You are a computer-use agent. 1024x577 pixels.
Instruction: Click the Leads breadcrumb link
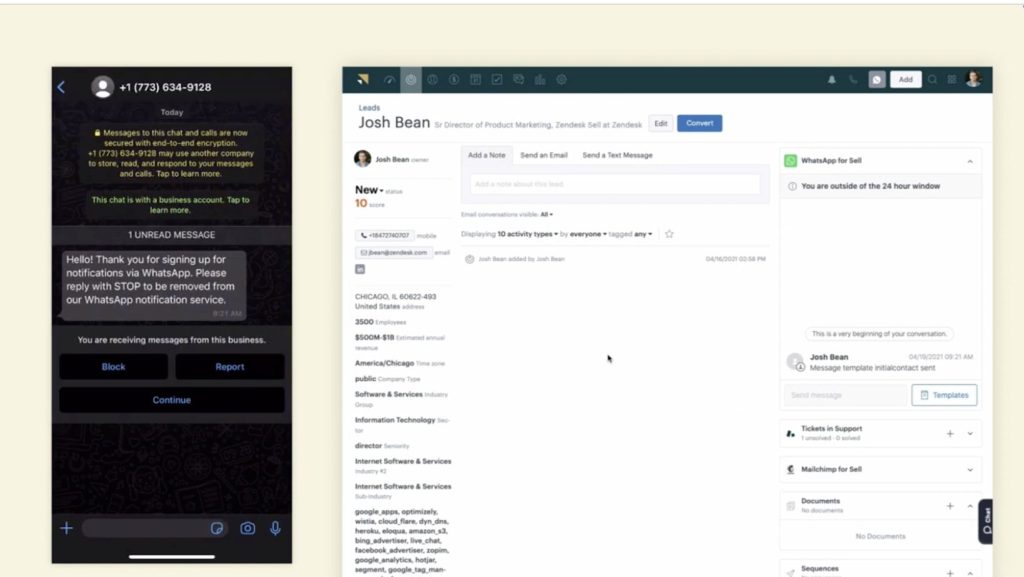[x=369, y=108]
